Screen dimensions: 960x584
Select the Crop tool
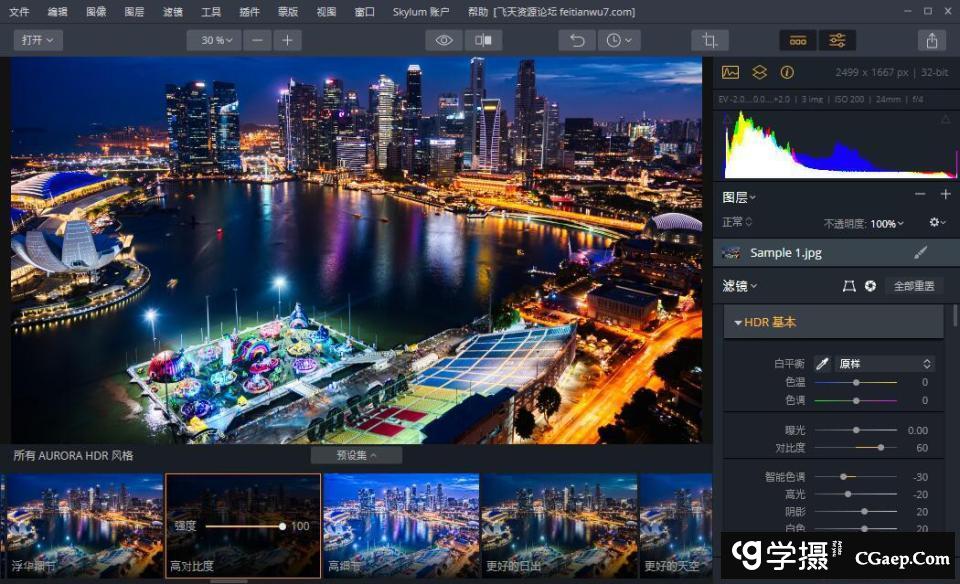pos(710,40)
